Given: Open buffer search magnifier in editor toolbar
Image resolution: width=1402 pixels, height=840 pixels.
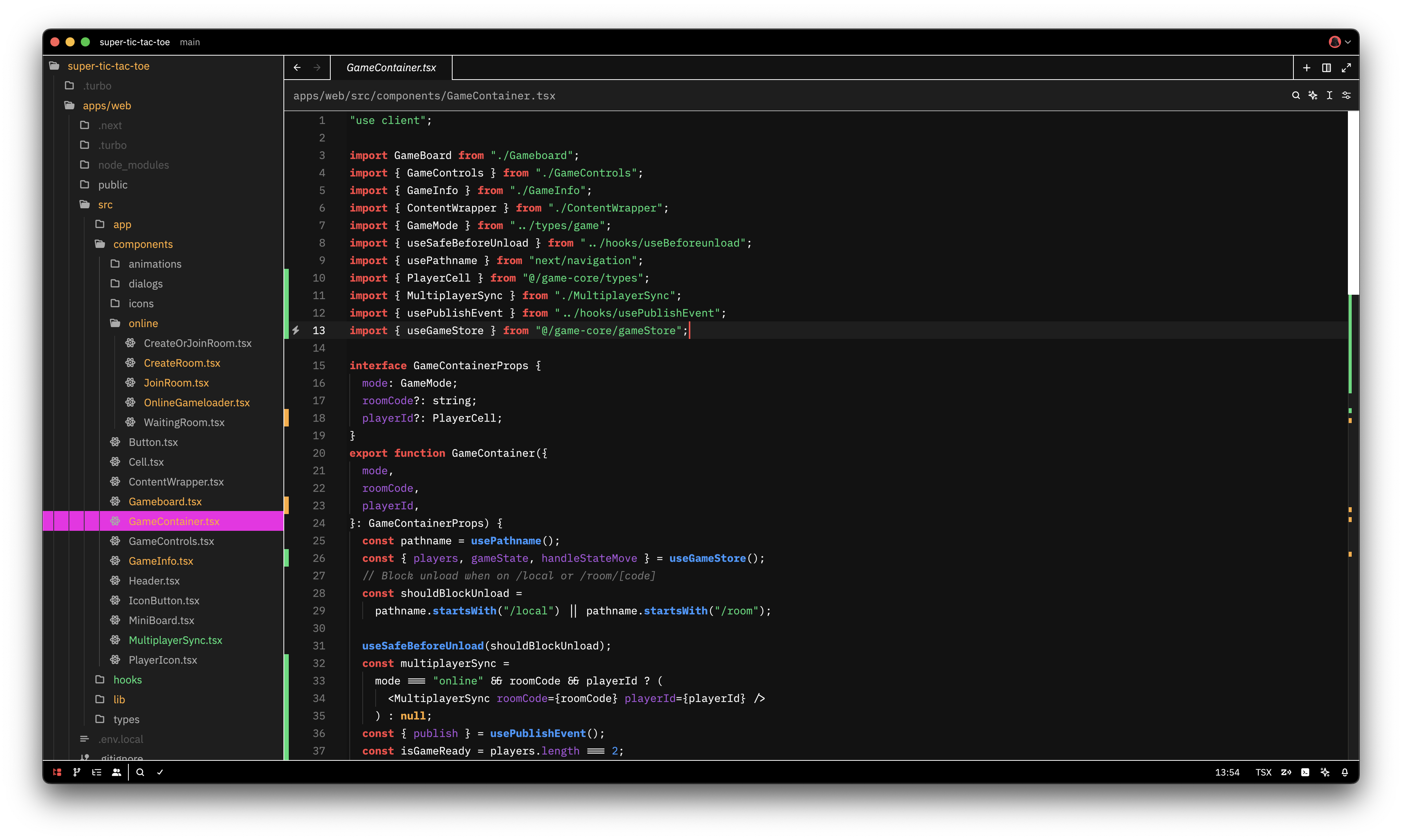Looking at the screenshot, I should tap(1296, 95).
